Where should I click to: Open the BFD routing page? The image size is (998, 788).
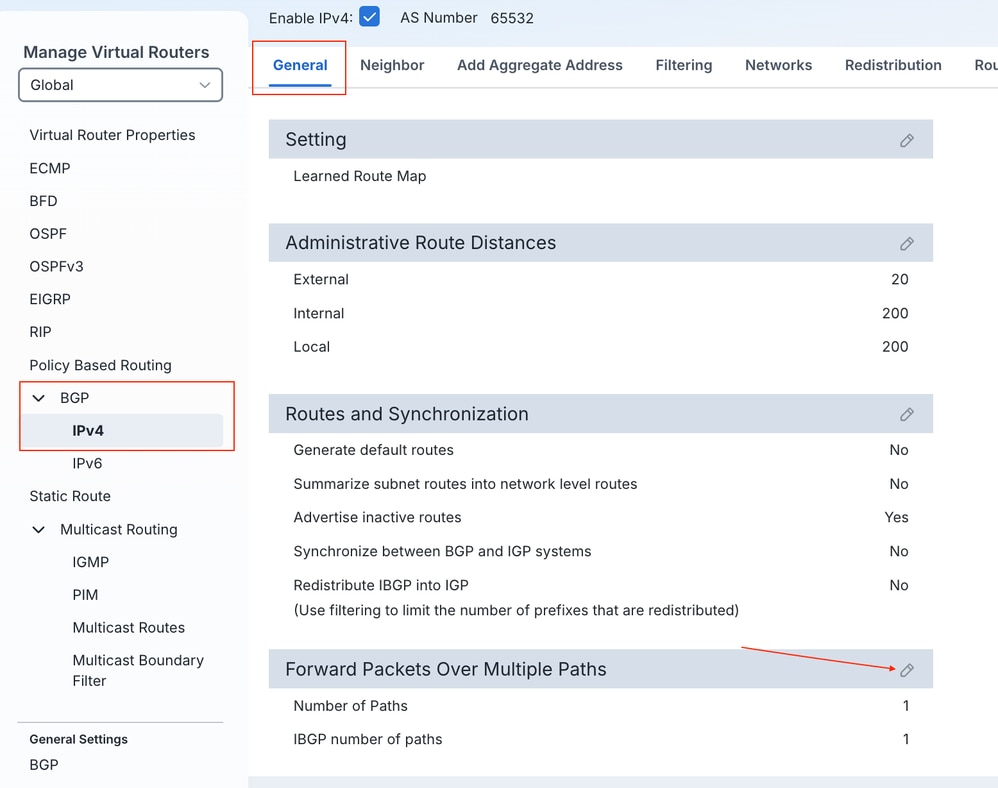click(x=43, y=201)
